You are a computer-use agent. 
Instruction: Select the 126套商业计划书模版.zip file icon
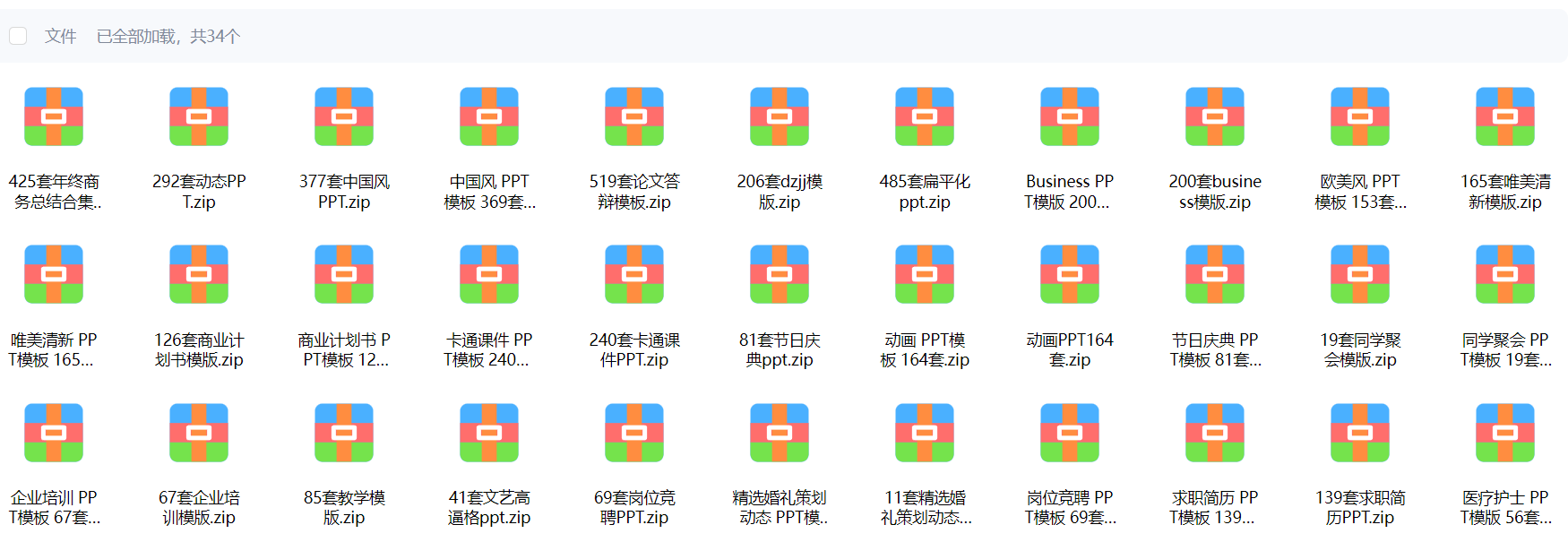(199, 274)
